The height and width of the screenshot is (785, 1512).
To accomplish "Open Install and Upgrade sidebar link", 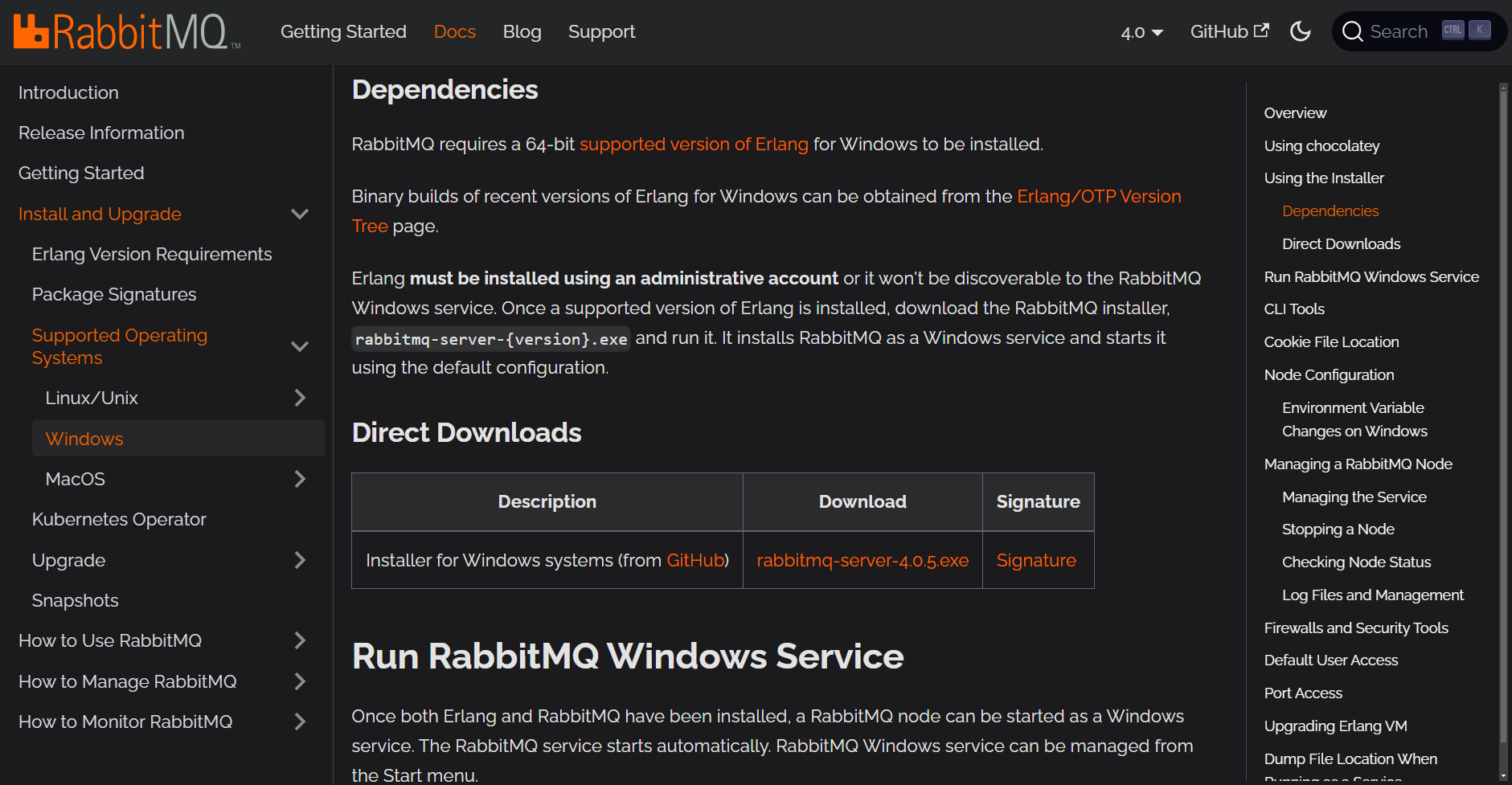I will 100,214.
